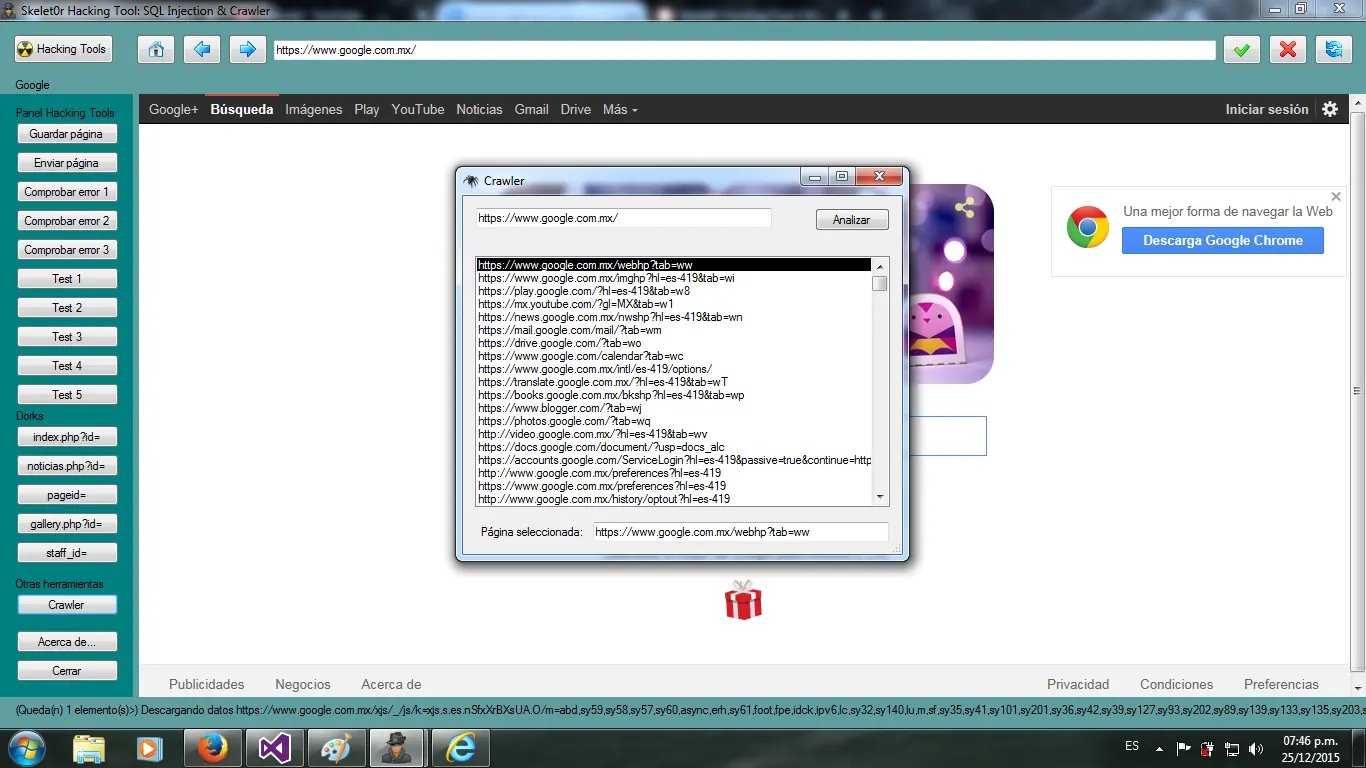This screenshot has width=1366, height=768.
Task: Open Noticias in the Google bar
Action: tap(480, 109)
